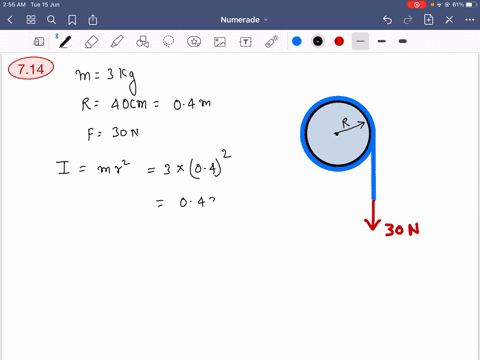Select the Image insert tool
Image resolution: width=480 pixels, height=360 pixels.
click(x=220, y=42)
